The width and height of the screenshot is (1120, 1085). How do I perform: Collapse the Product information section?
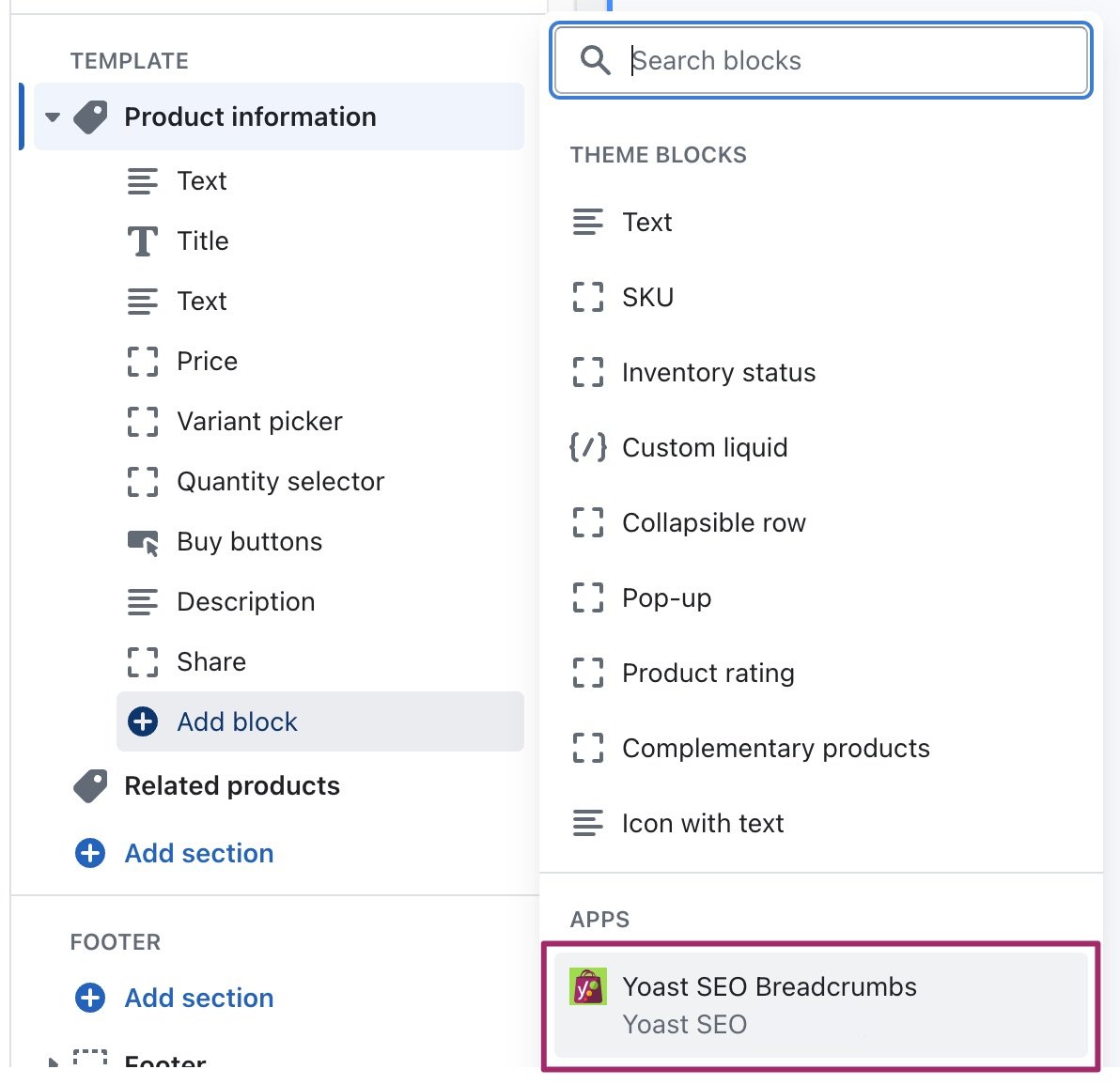(53, 117)
